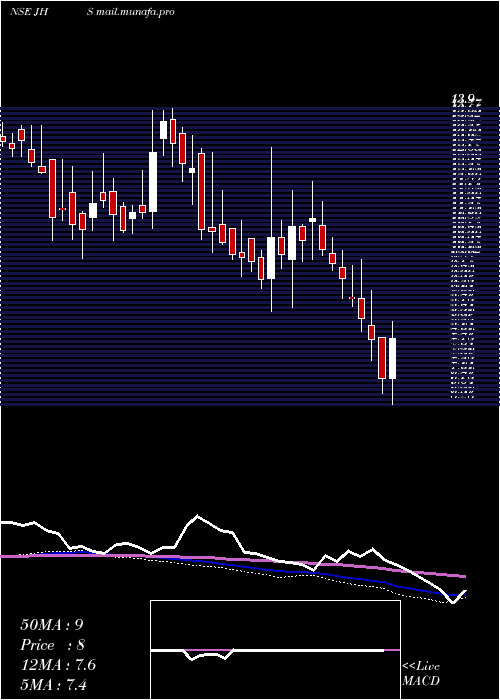The height and width of the screenshot is (700, 500).
Task: Click the 'mail.munafa.pro' watermark text
Action: (x=135, y=12)
